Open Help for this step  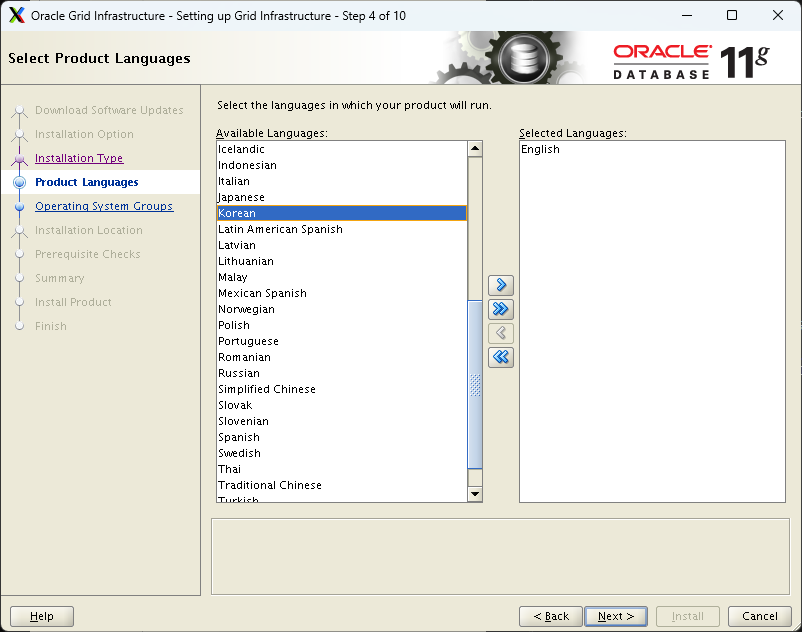(x=42, y=616)
